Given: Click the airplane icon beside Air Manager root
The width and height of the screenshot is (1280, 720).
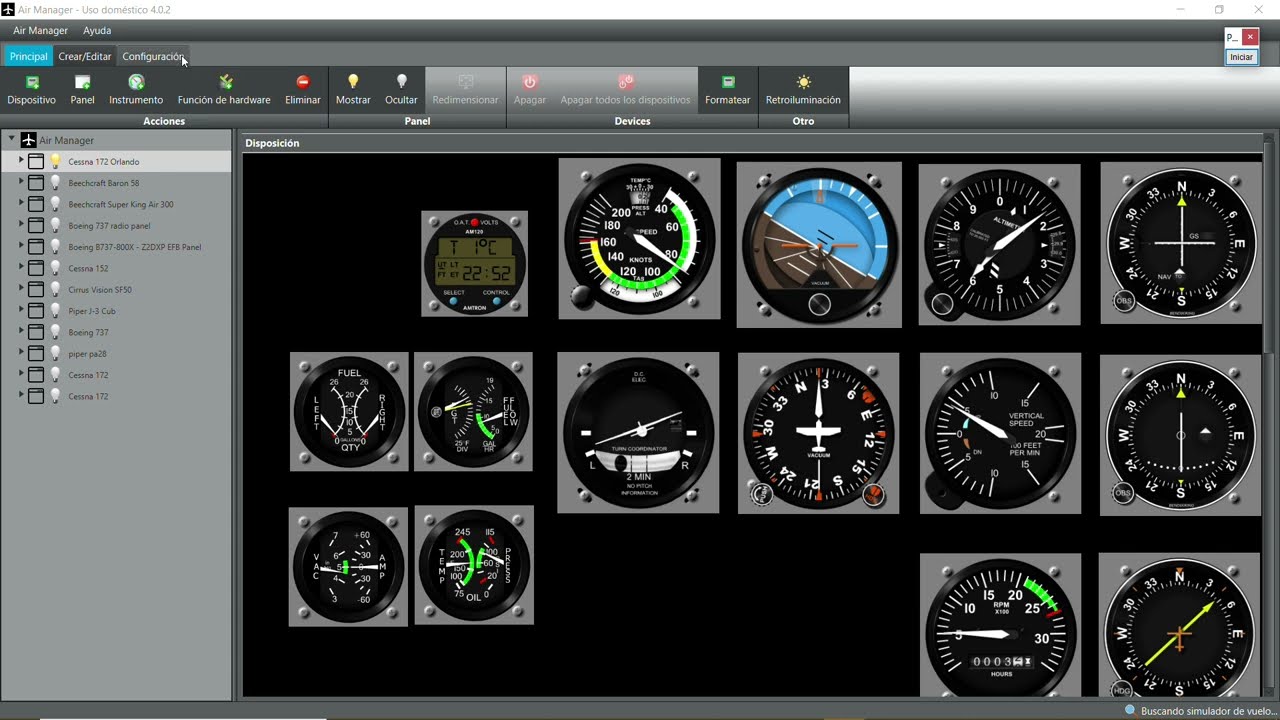Looking at the screenshot, I should (29, 140).
